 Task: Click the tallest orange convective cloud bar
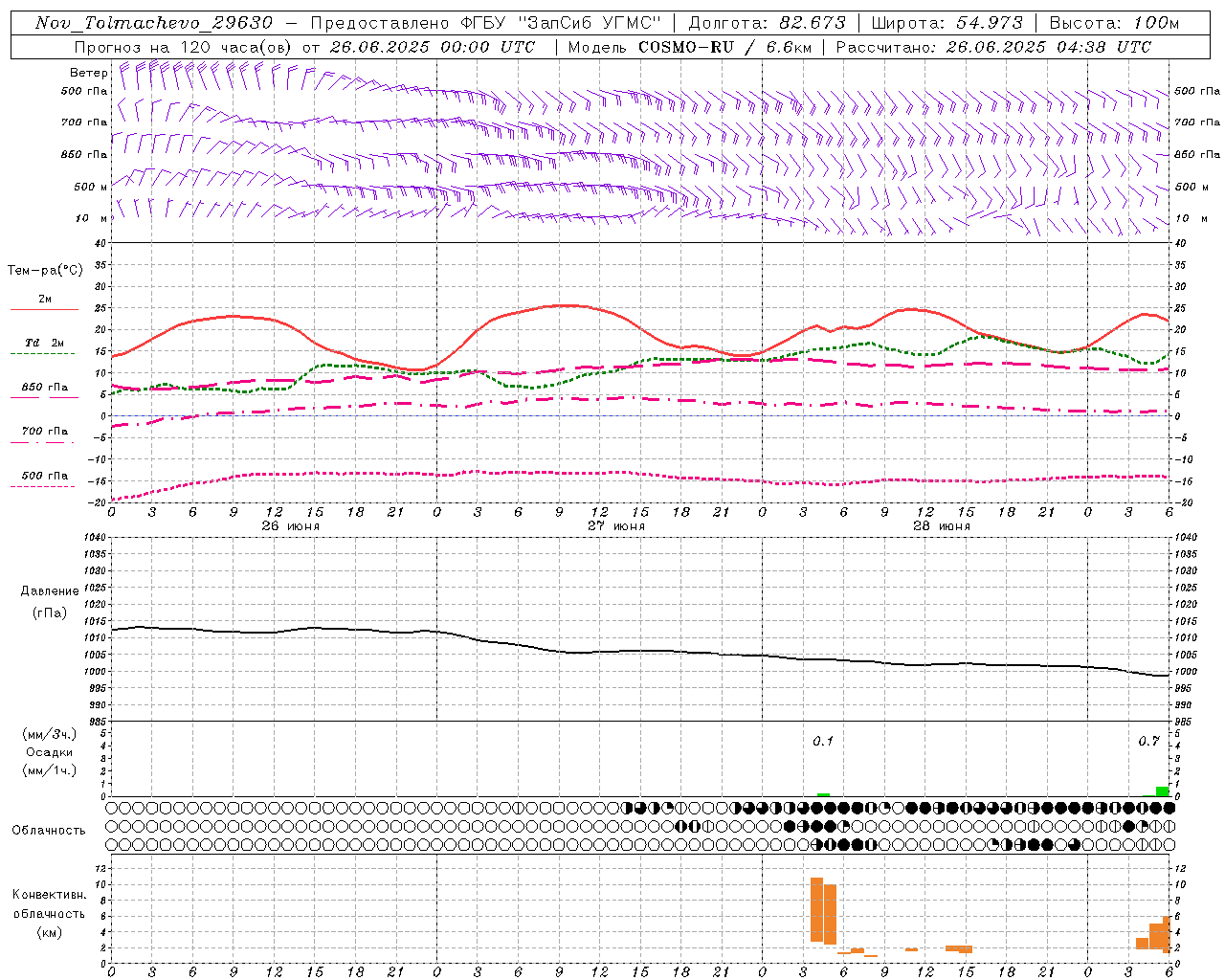coord(816,909)
